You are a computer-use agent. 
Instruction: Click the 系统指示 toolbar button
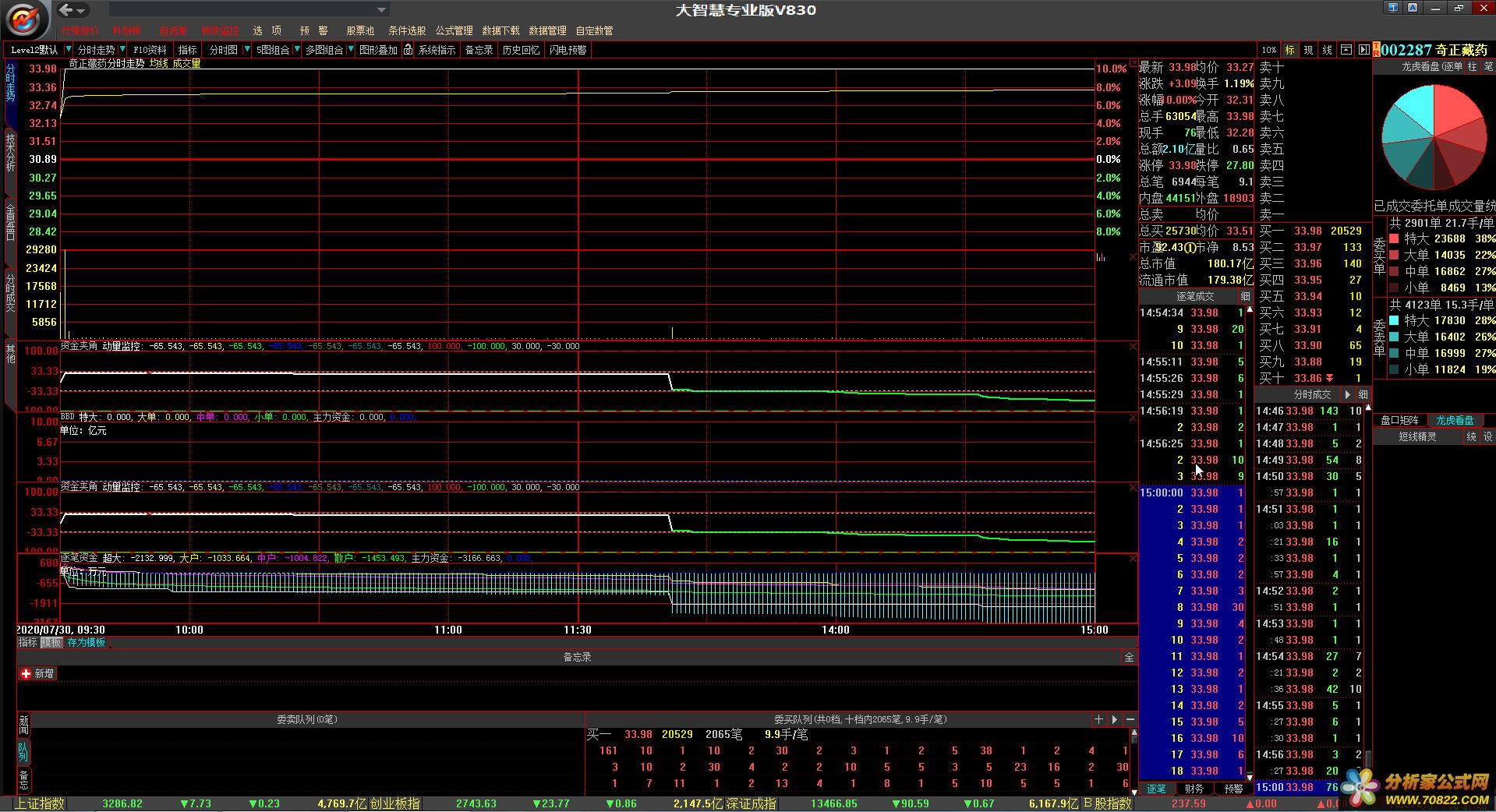click(x=437, y=50)
